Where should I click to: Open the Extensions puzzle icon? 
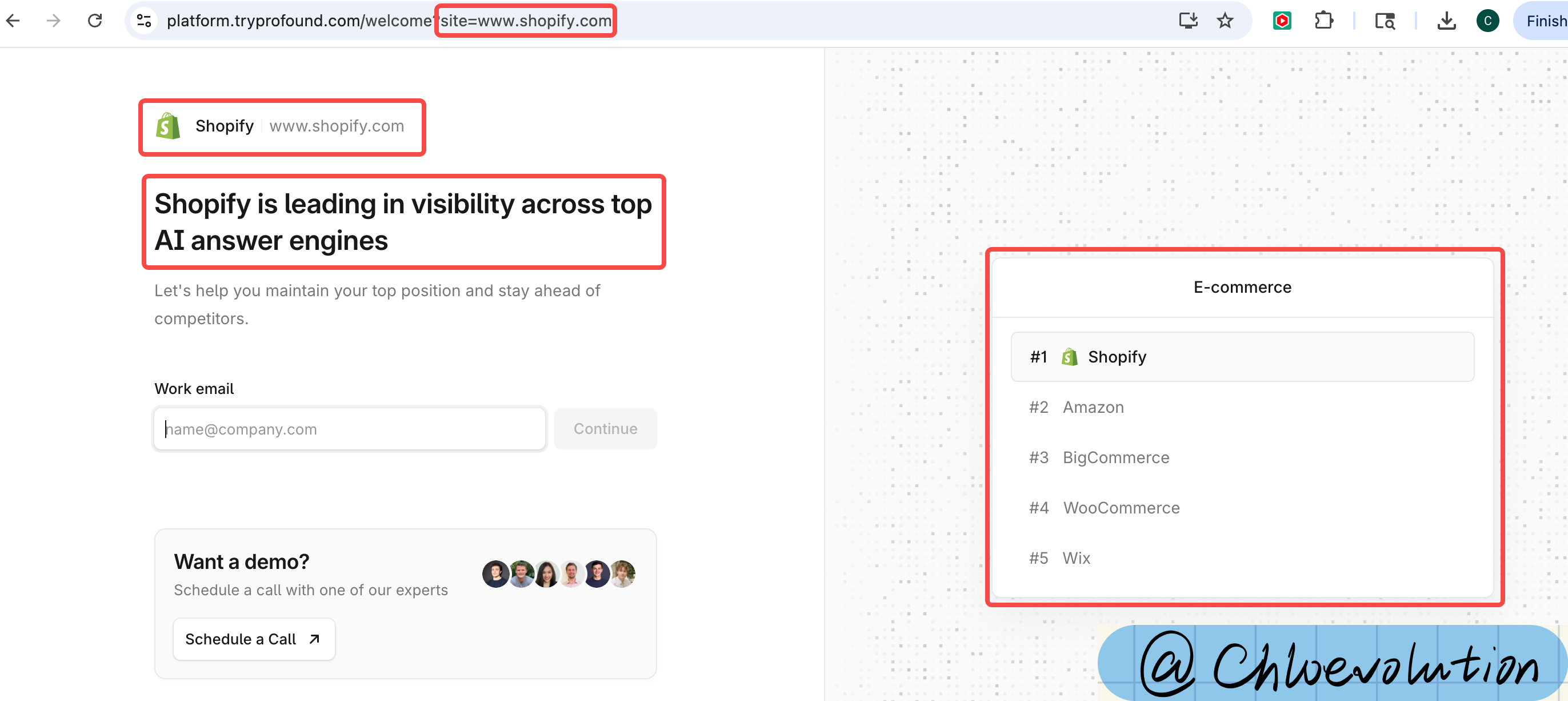pos(1323,21)
